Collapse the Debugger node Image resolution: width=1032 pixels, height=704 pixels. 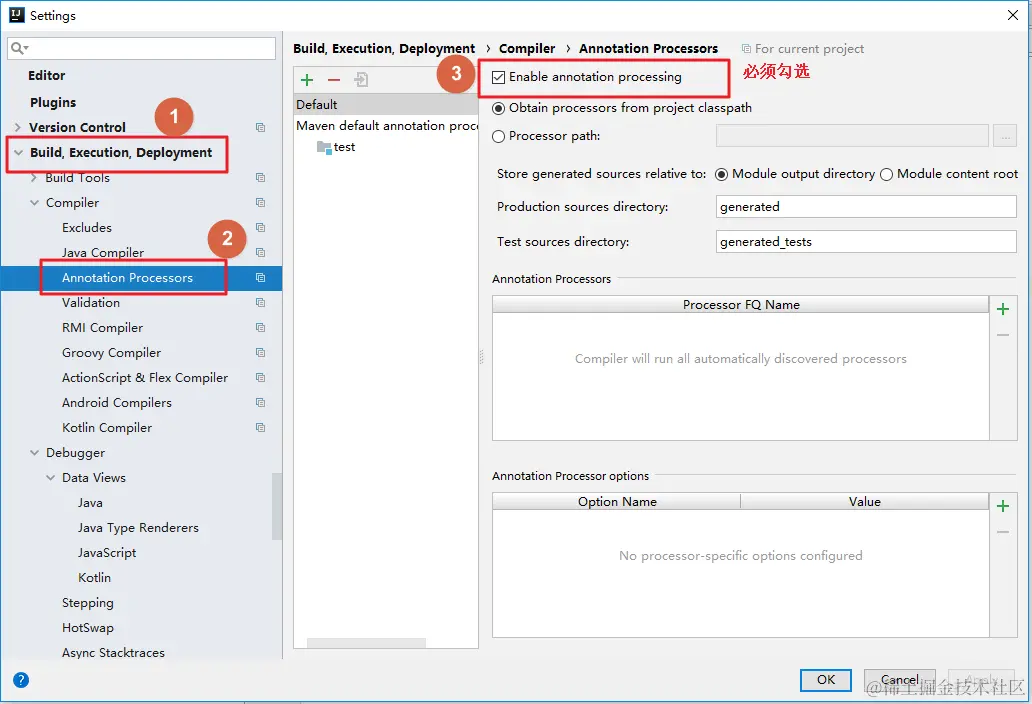[x=34, y=453]
